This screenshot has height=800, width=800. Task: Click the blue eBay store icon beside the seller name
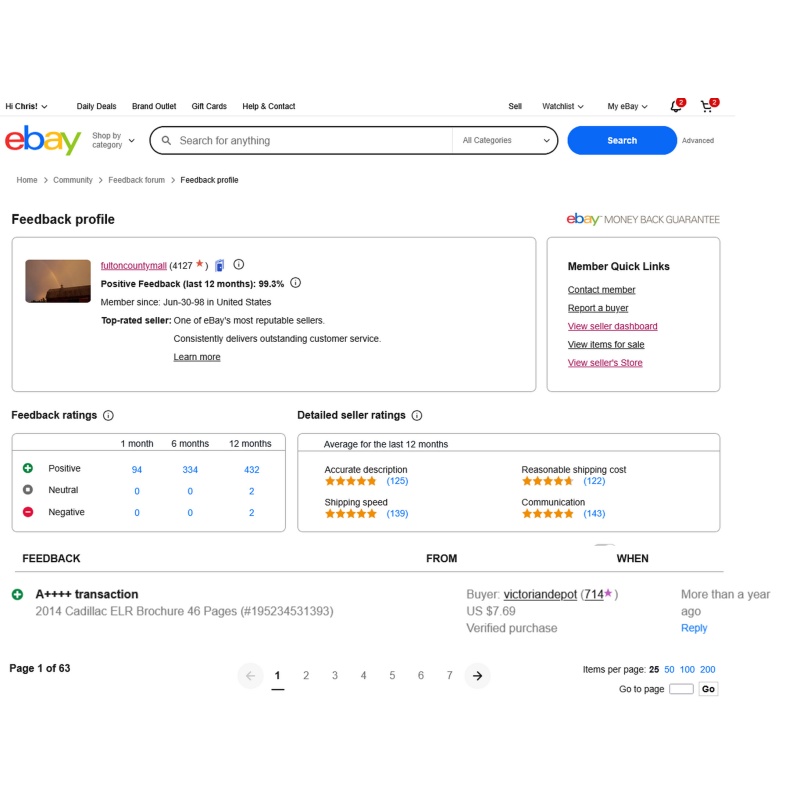point(219,265)
